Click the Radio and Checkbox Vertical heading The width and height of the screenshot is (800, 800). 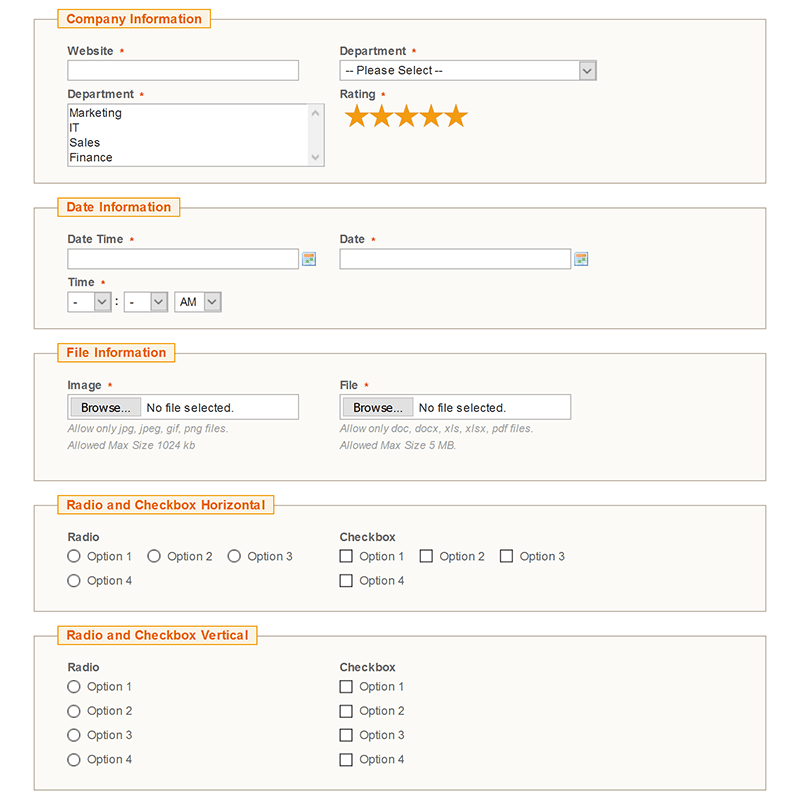(x=157, y=635)
